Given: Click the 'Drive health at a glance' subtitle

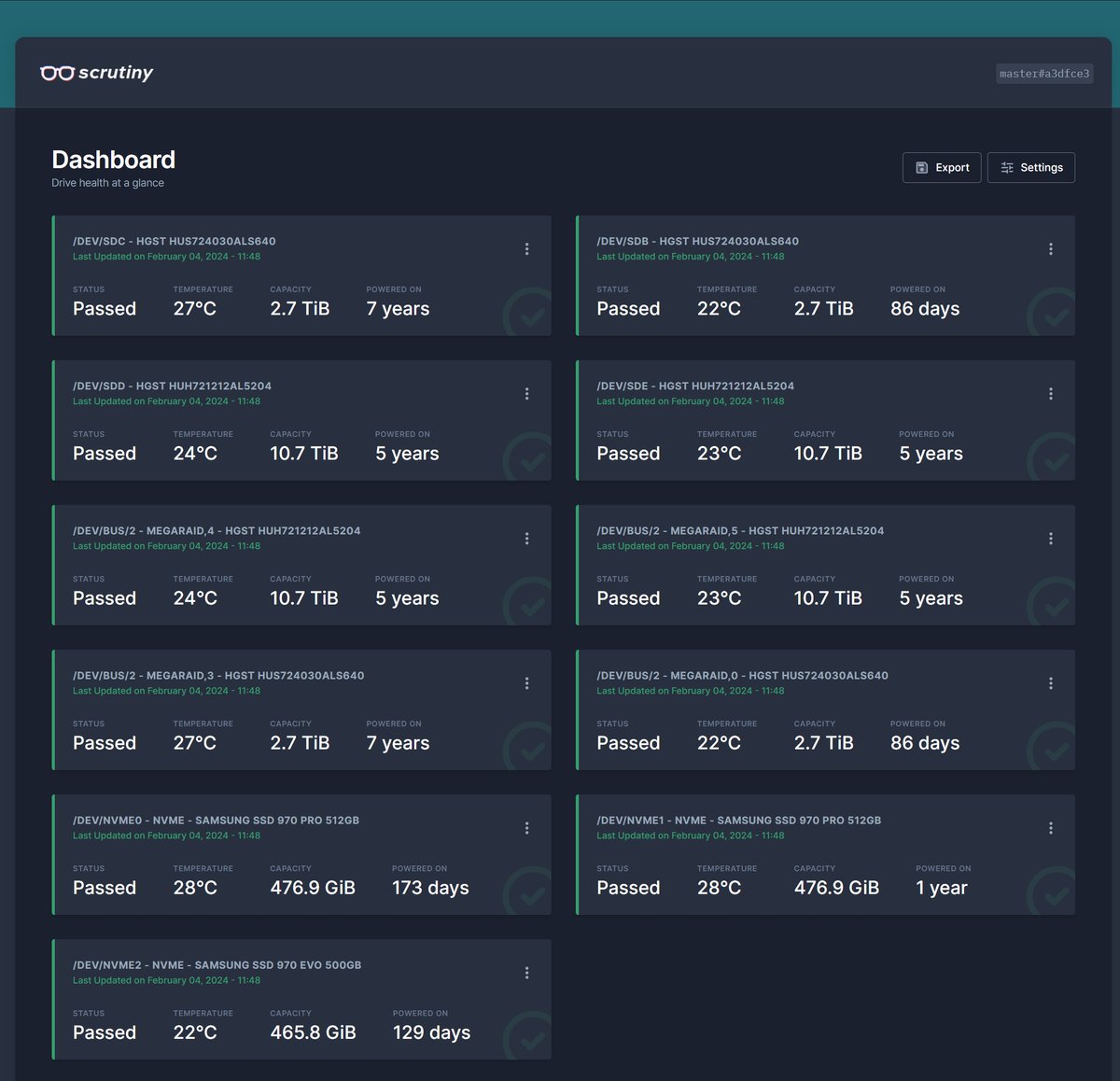Looking at the screenshot, I should point(107,183).
